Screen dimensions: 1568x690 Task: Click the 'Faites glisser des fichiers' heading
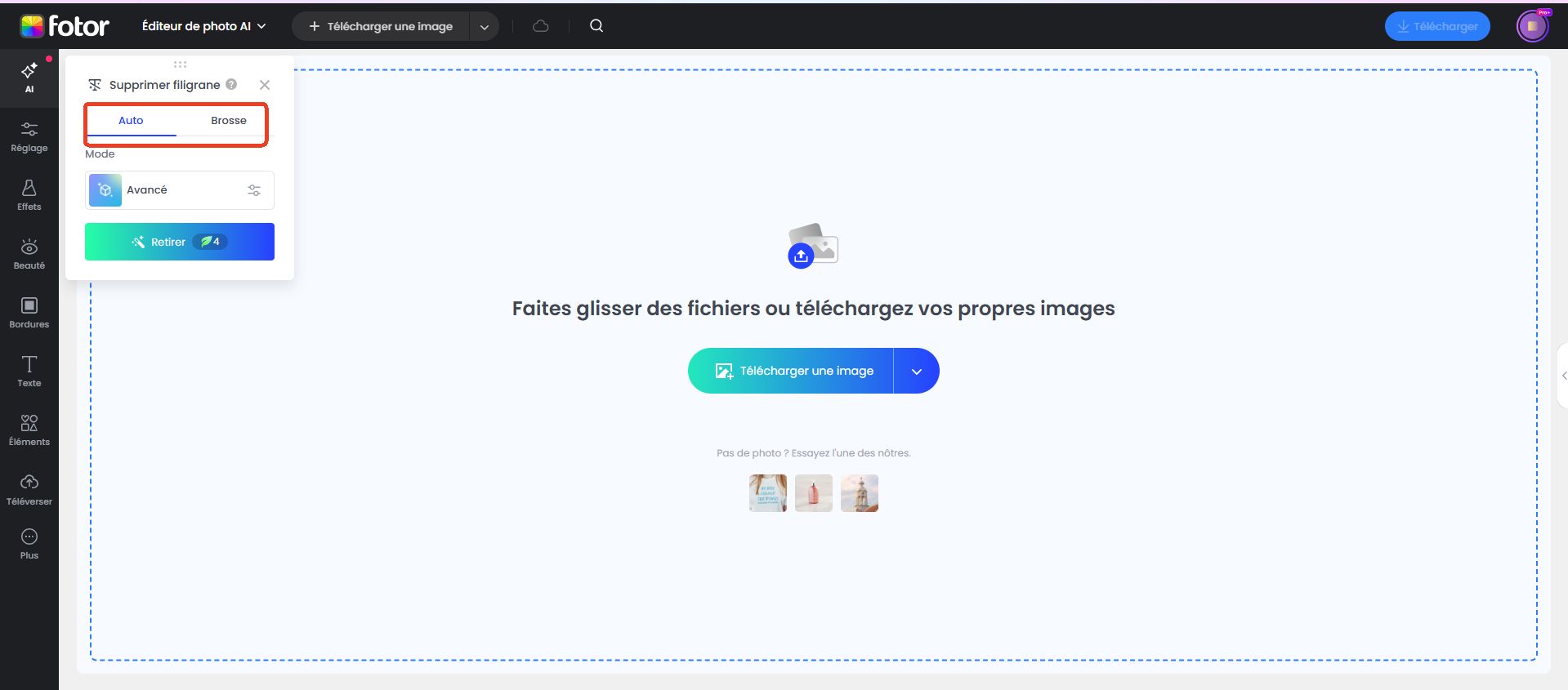(x=813, y=309)
